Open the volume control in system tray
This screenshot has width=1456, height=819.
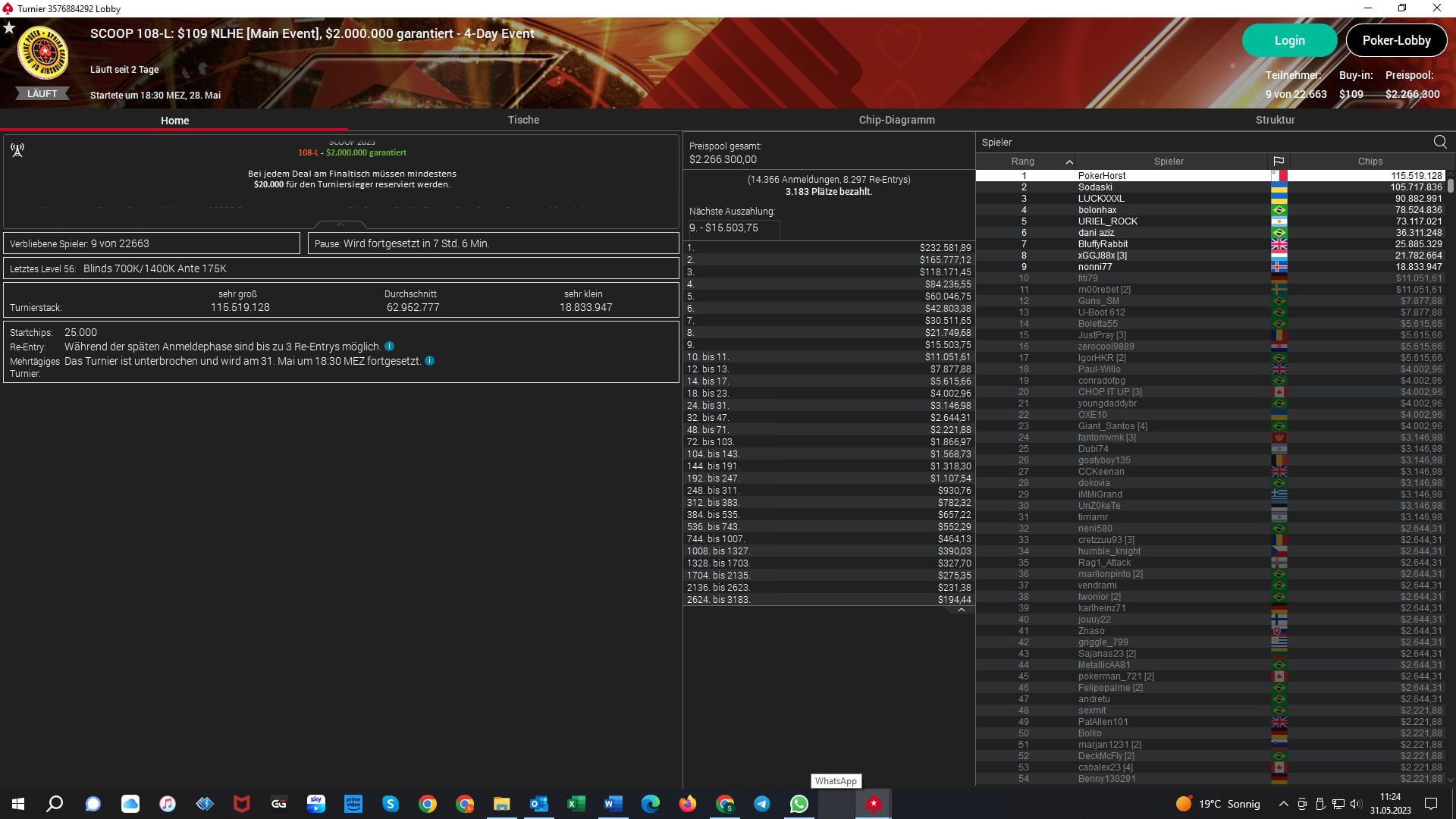click(x=1356, y=804)
